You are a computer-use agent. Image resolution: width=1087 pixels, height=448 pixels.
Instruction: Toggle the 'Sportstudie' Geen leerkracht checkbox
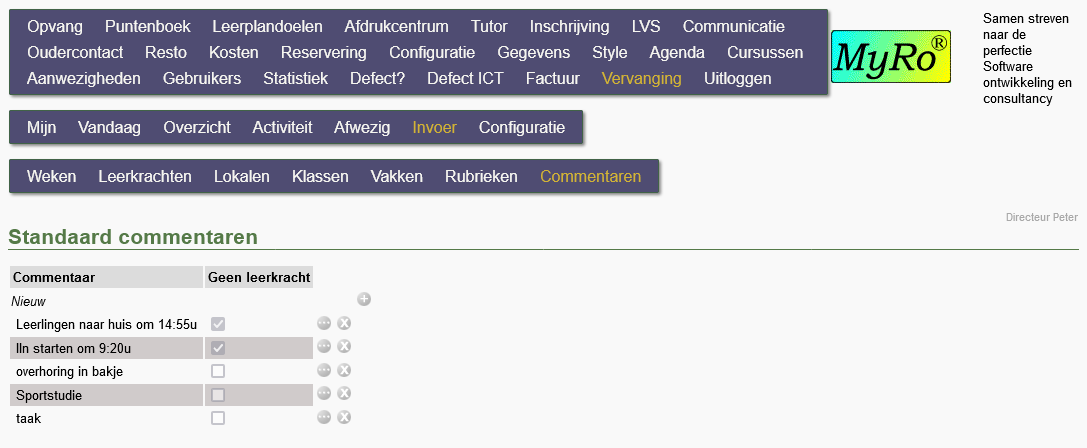point(218,395)
